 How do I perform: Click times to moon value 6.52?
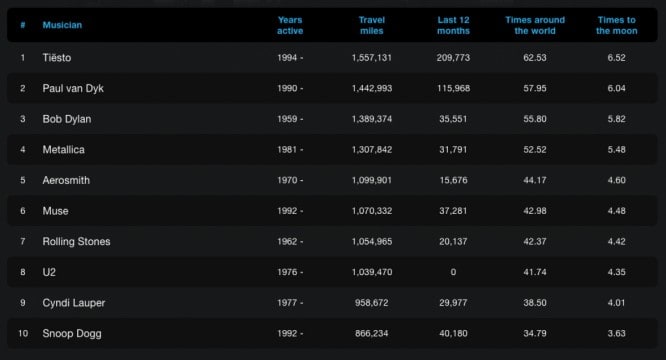[616, 58]
